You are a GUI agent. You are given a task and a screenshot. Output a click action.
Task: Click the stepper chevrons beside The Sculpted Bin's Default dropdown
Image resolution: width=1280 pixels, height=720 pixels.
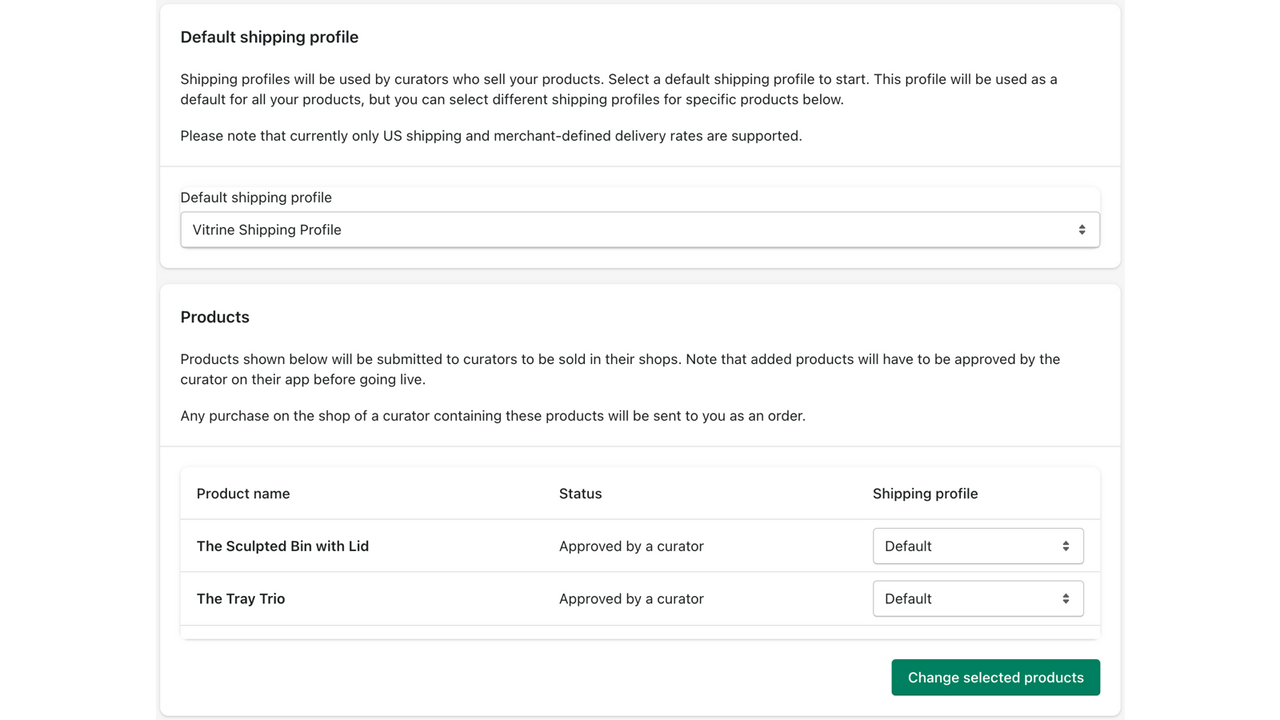(1064, 546)
